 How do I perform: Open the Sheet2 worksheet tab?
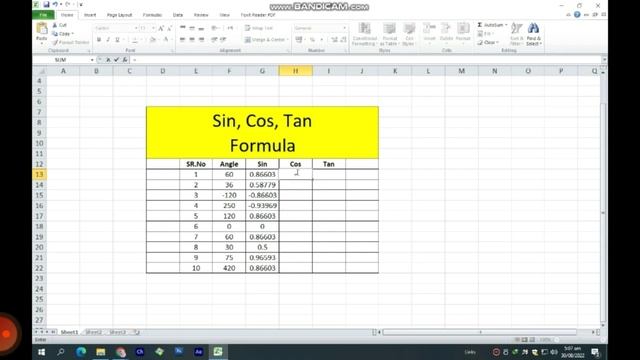click(x=93, y=332)
